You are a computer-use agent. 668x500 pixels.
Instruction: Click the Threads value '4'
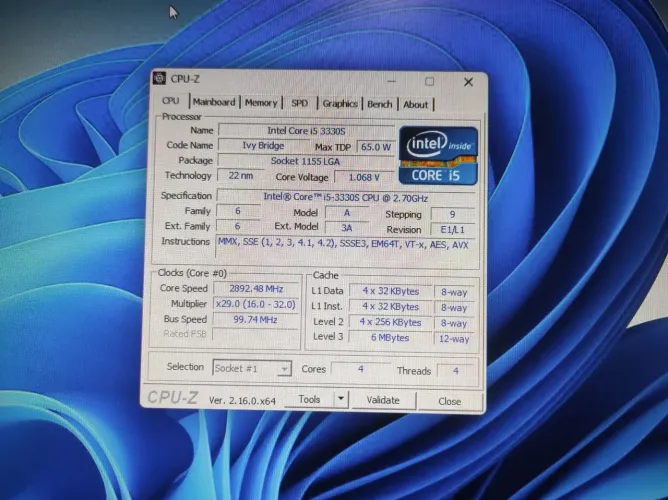click(x=455, y=371)
